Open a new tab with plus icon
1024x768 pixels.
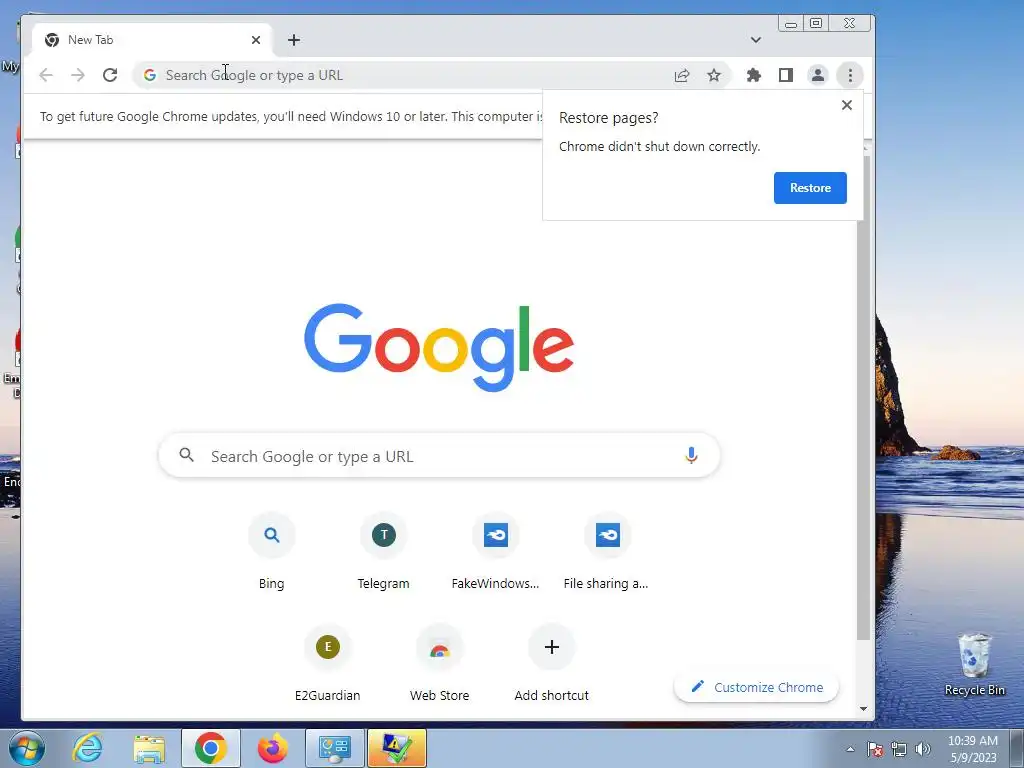click(x=294, y=40)
